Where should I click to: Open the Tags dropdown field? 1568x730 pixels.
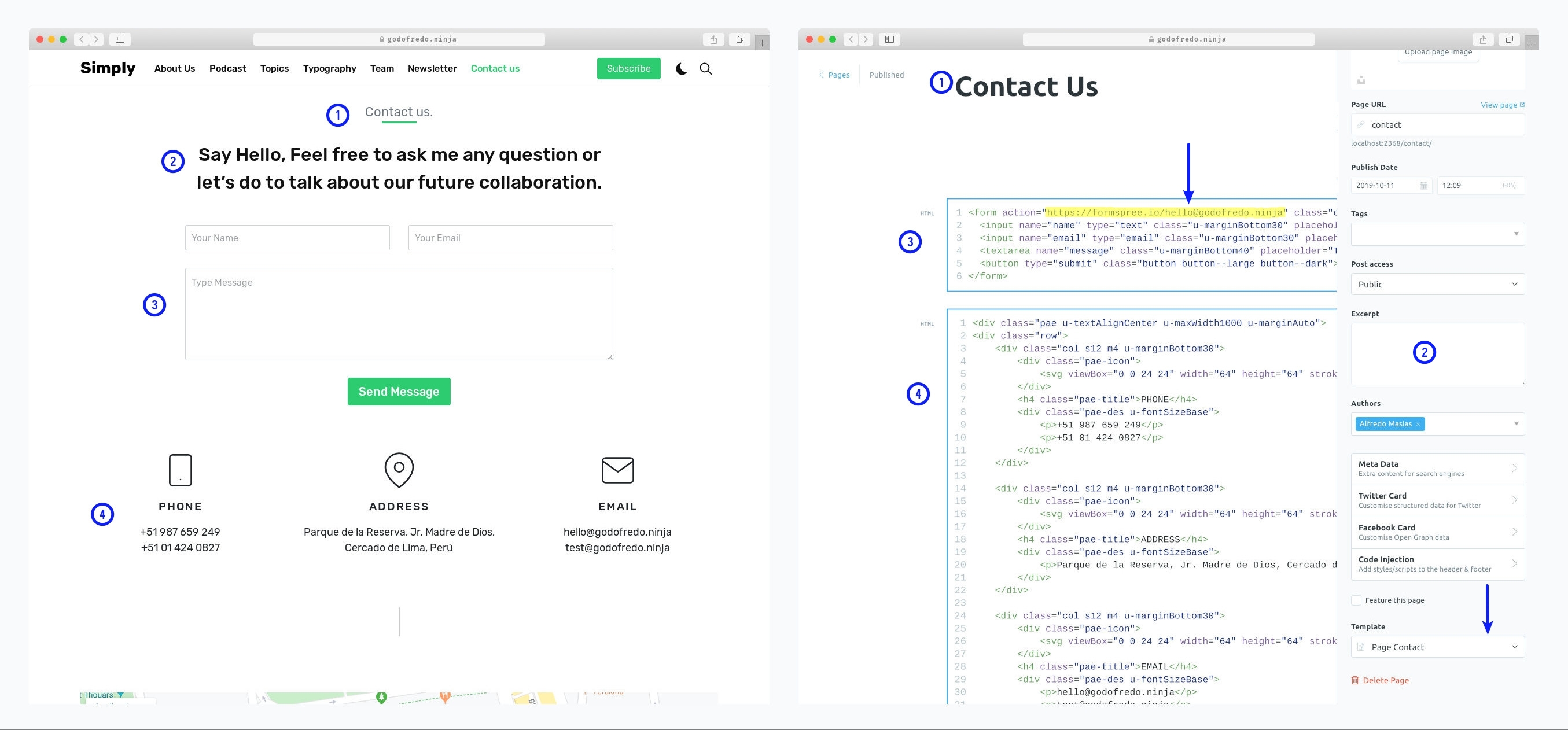pyautogui.click(x=1437, y=234)
